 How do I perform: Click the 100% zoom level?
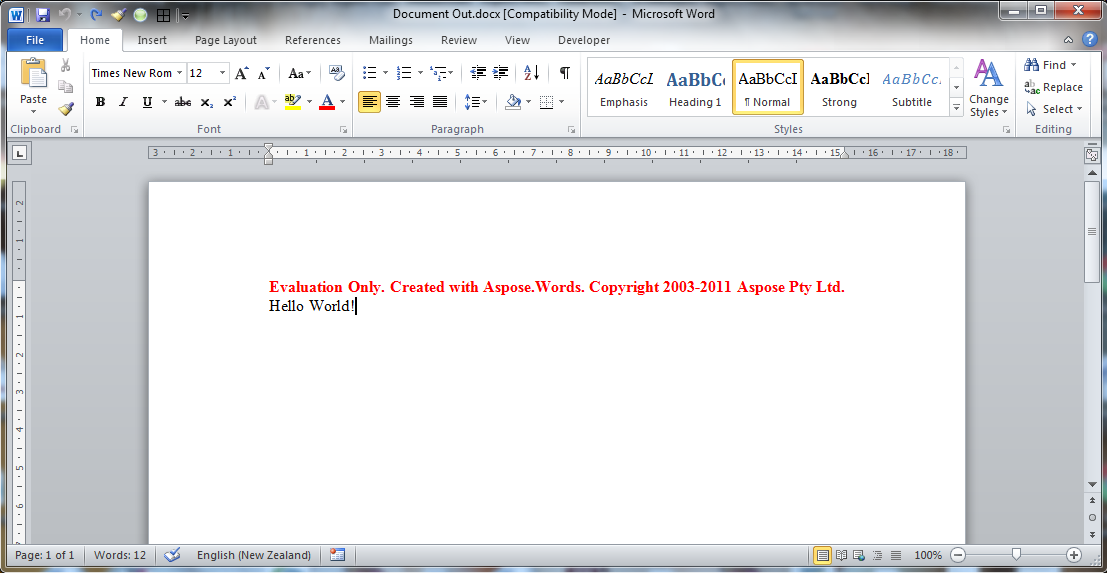(928, 555)
